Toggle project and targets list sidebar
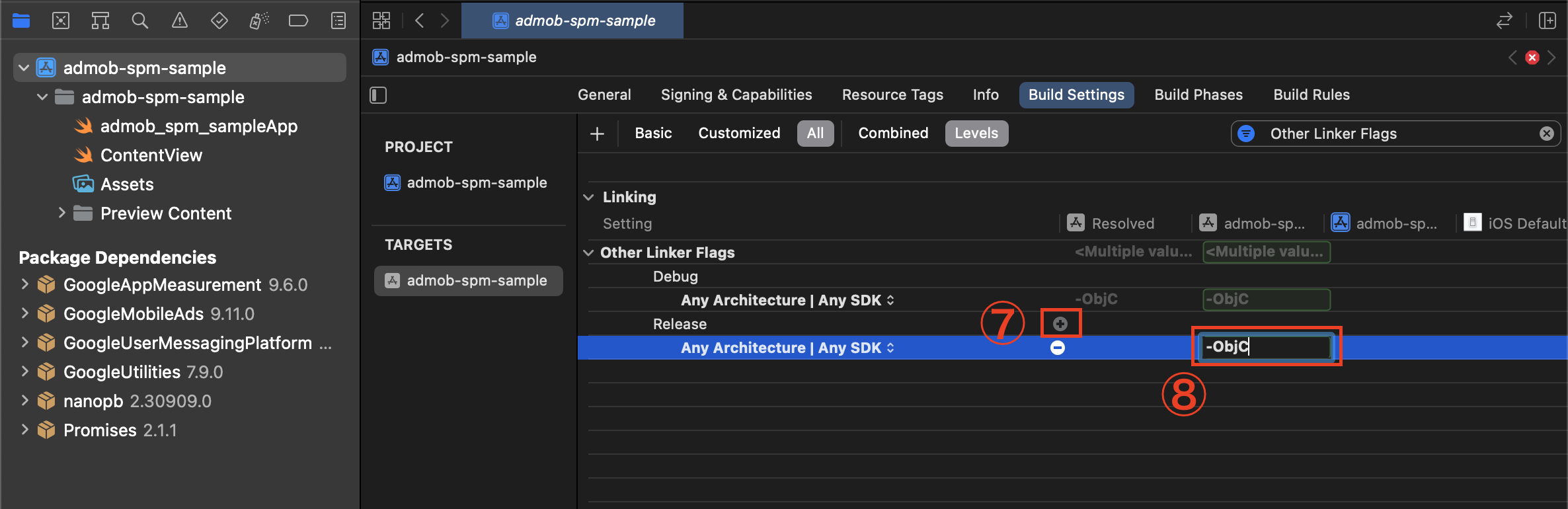This screenshot has width=1568, height=509. coord(378,95)
